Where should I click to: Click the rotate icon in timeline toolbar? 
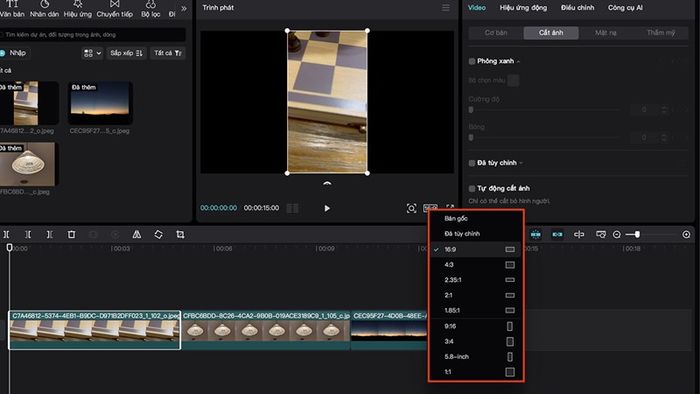158,234
